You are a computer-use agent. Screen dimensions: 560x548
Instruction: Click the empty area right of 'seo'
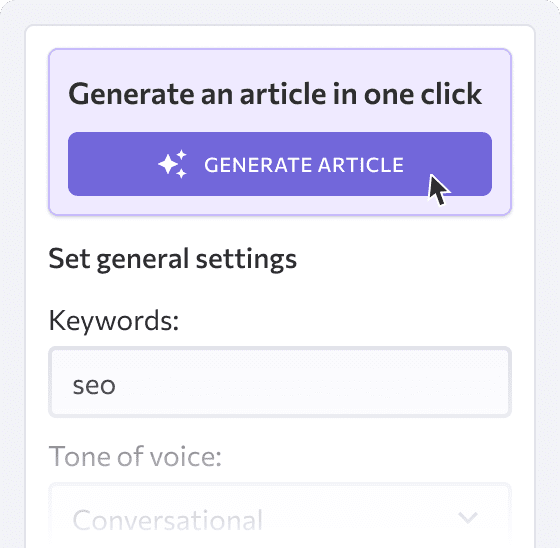click(311, 382)
